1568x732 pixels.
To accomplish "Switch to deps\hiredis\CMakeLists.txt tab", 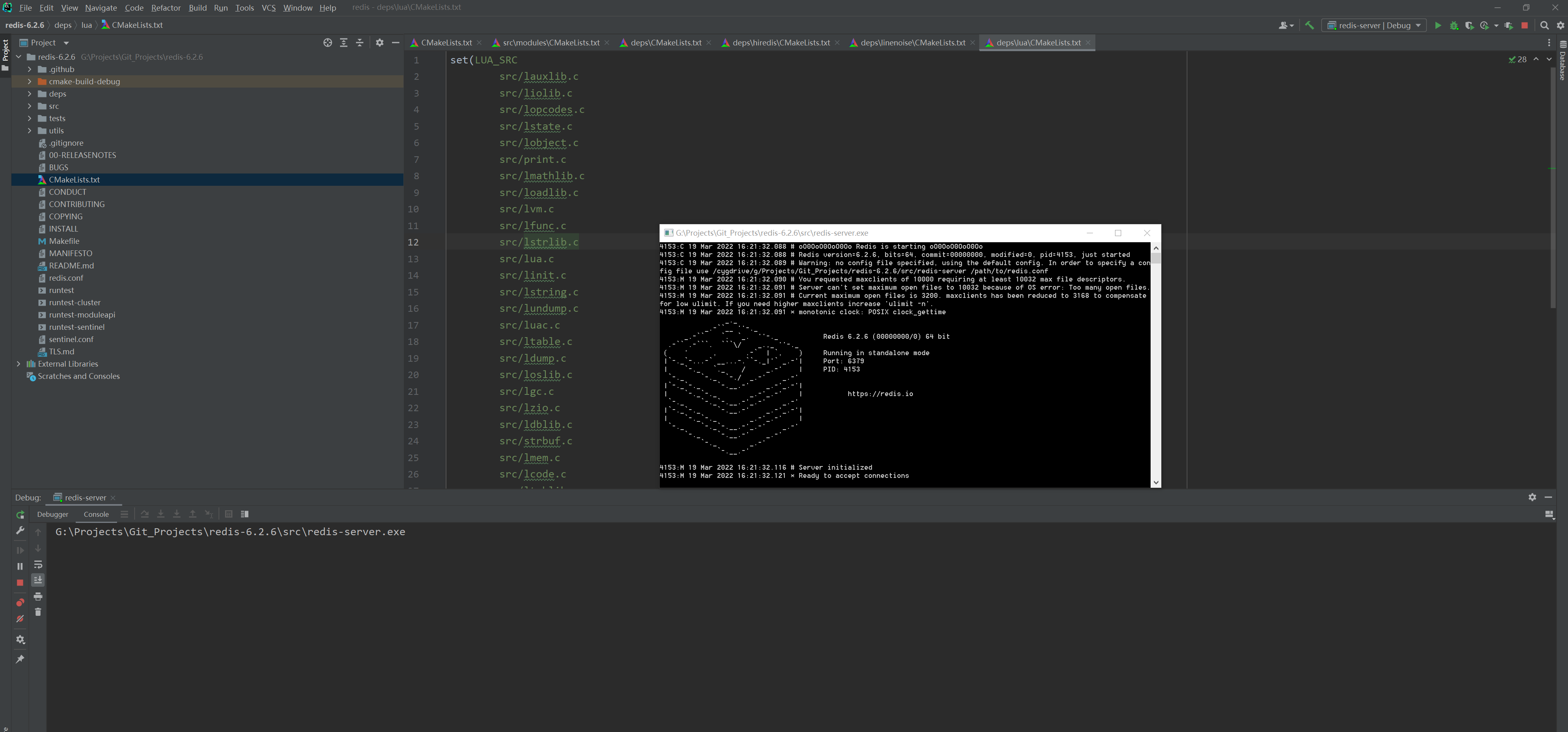I will click(x=780, y=43).
